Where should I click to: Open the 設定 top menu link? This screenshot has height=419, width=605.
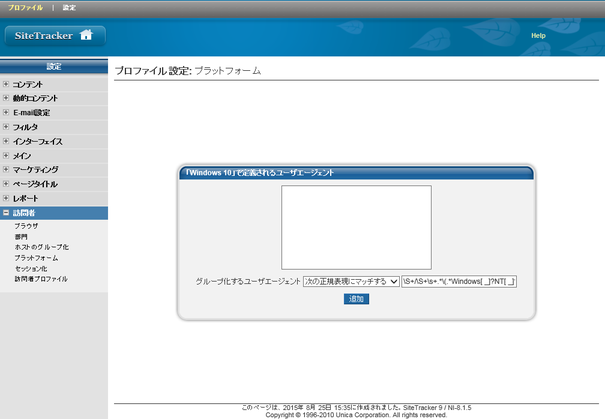pos(69,7)
